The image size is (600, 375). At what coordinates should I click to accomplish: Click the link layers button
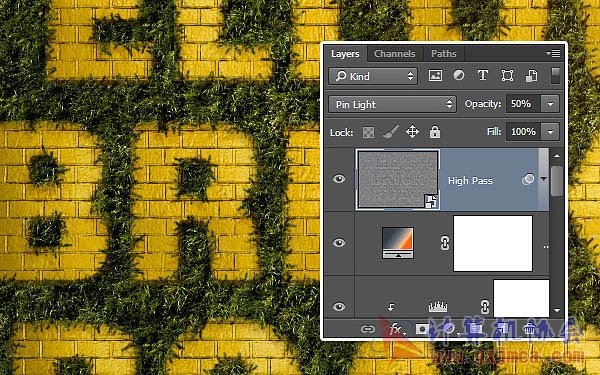pyautogui.click(x=368, y=329)
